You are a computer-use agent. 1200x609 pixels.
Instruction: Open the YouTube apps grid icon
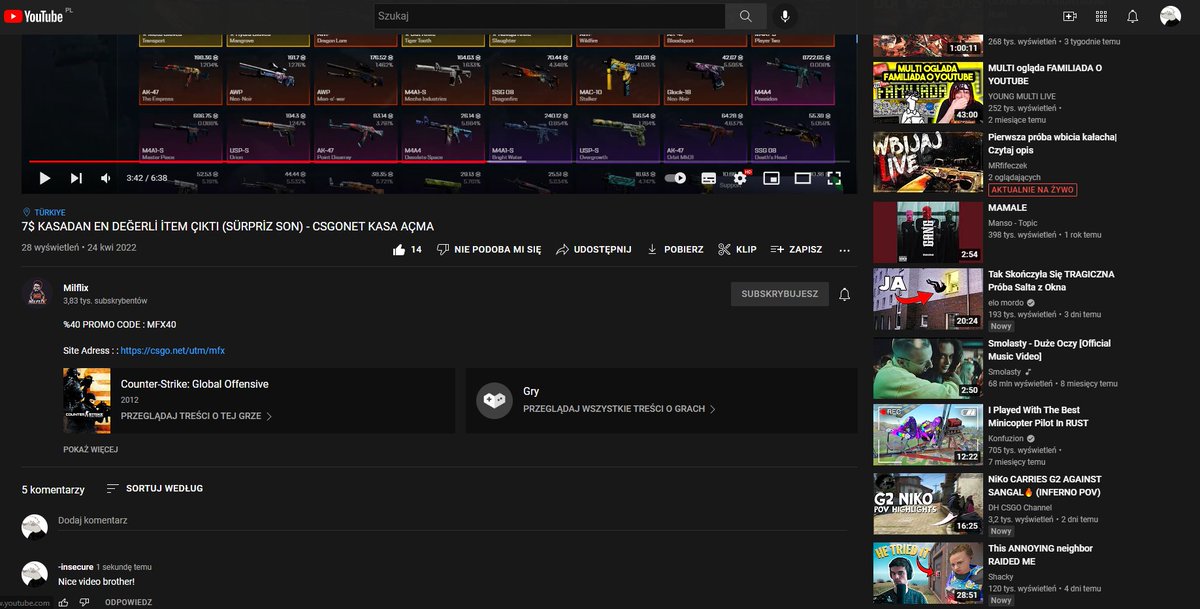click(1101, 16)
